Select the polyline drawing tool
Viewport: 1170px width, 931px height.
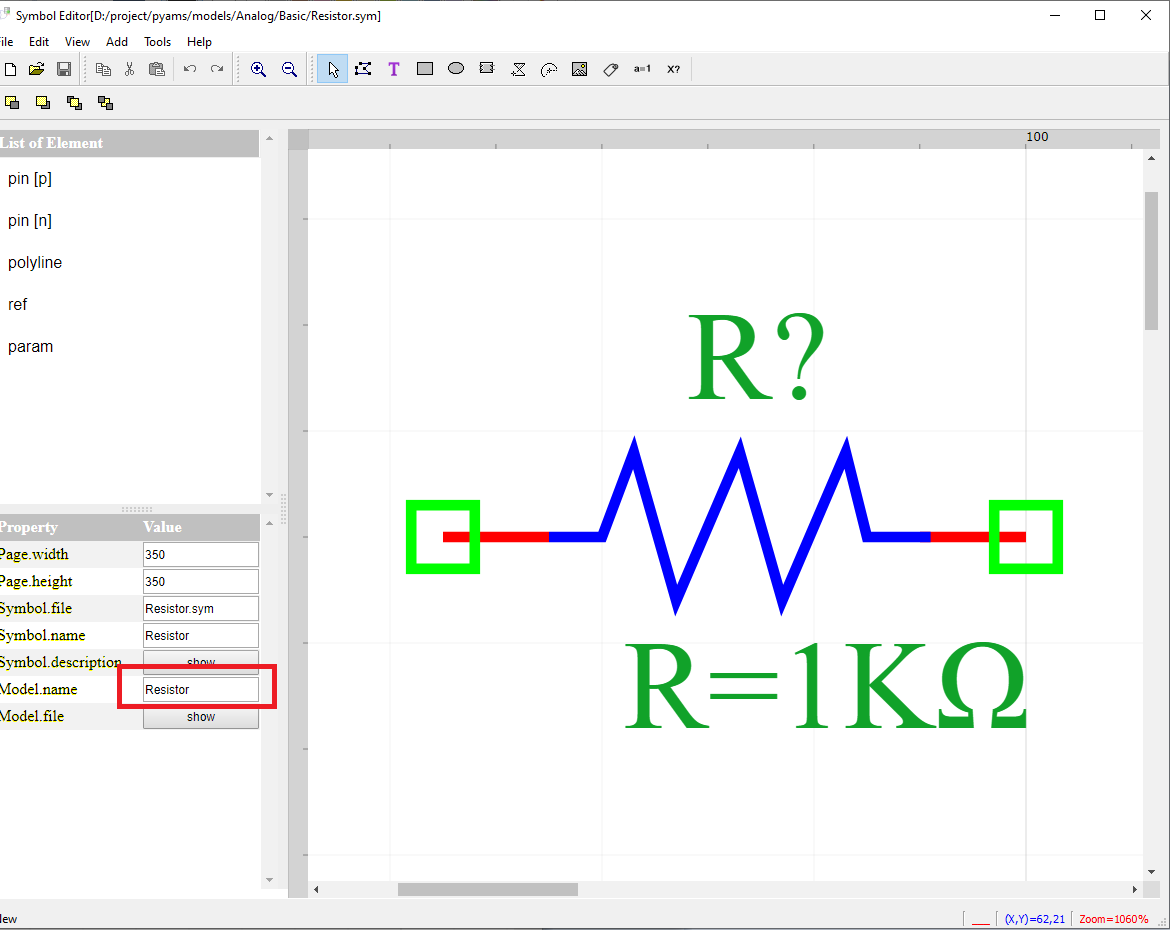click(363, 69)
